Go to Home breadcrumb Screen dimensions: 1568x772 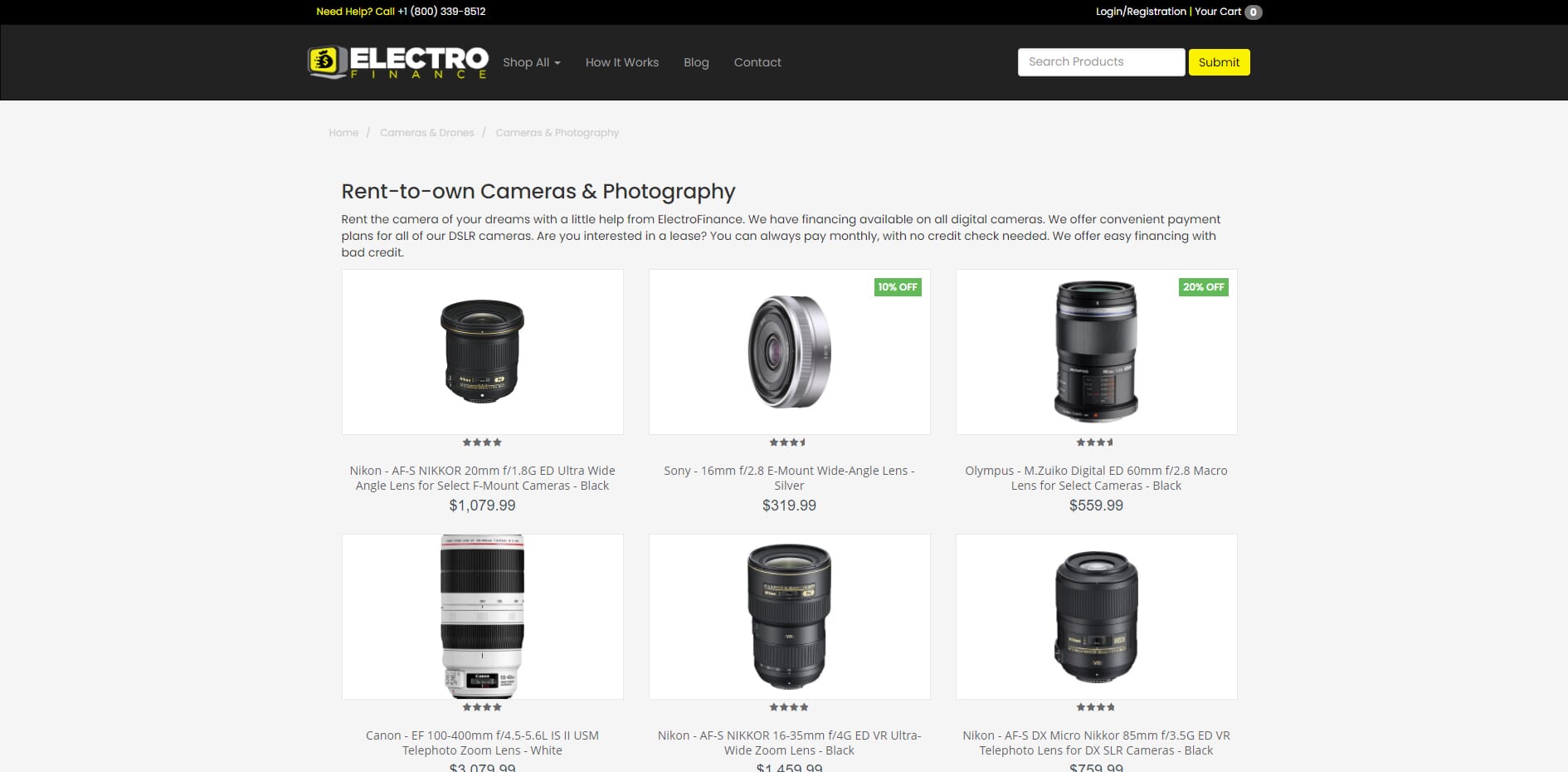(x=343, y=133)
